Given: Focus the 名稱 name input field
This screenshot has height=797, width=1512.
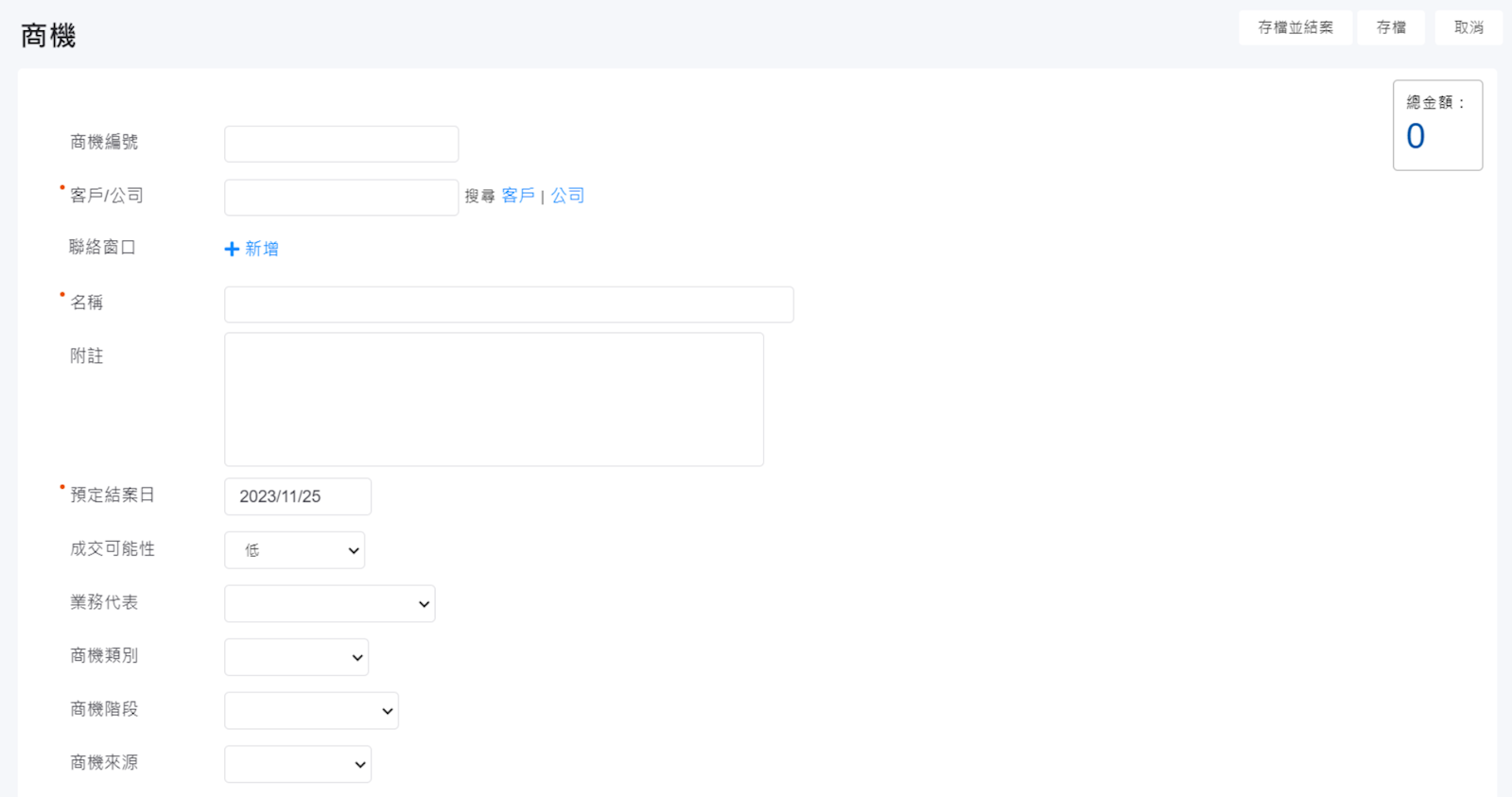Looking at the screenshot, I should [509, 304].
